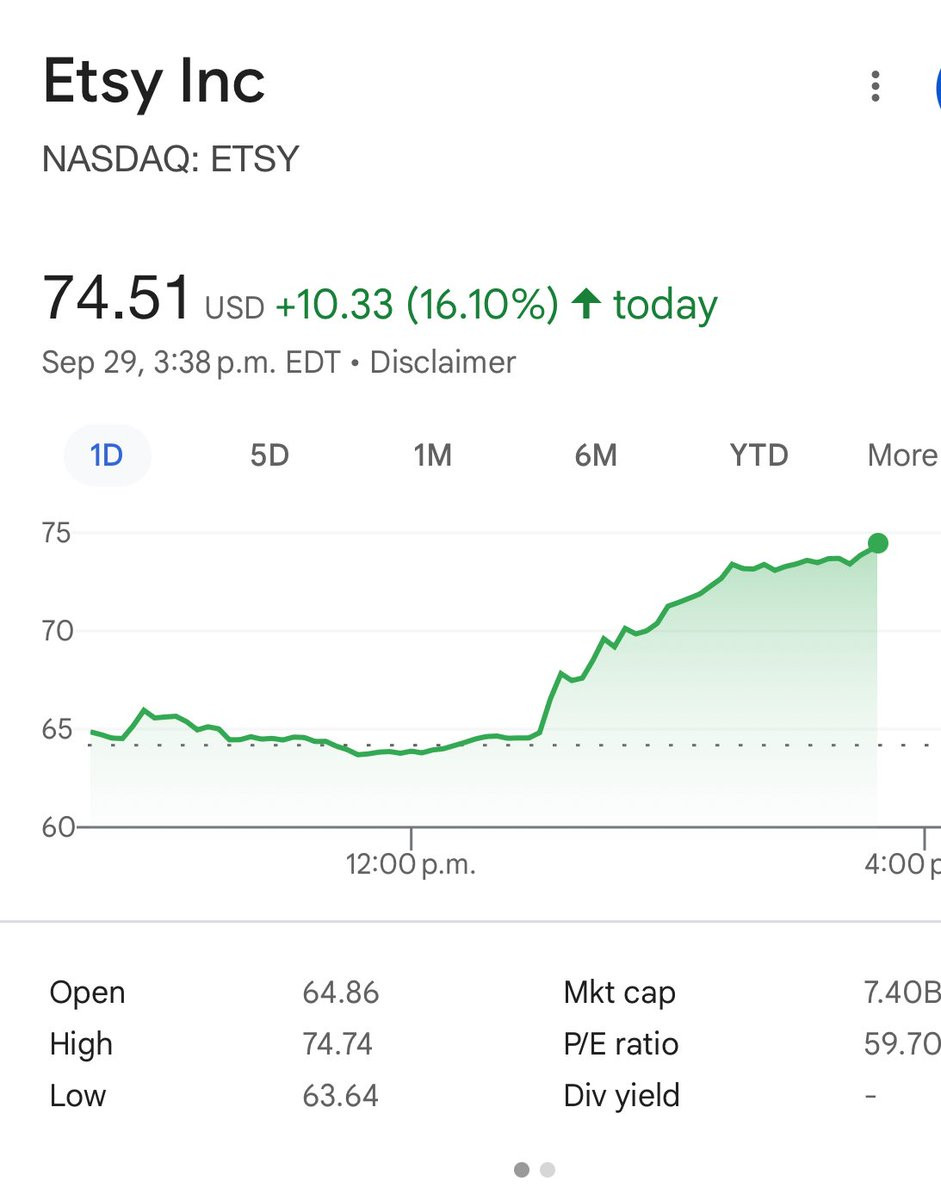Click the green up arrow beside today
This screenshot has width=941, height=1200.
(585, 304)
